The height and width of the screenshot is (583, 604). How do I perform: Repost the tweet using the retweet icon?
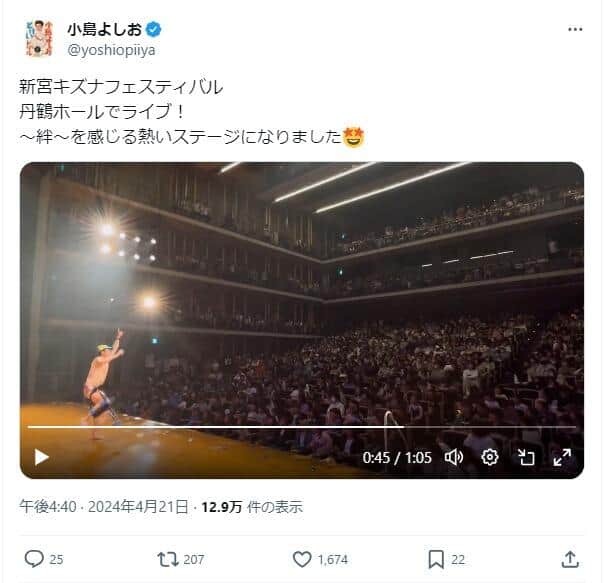pos(168,559)
